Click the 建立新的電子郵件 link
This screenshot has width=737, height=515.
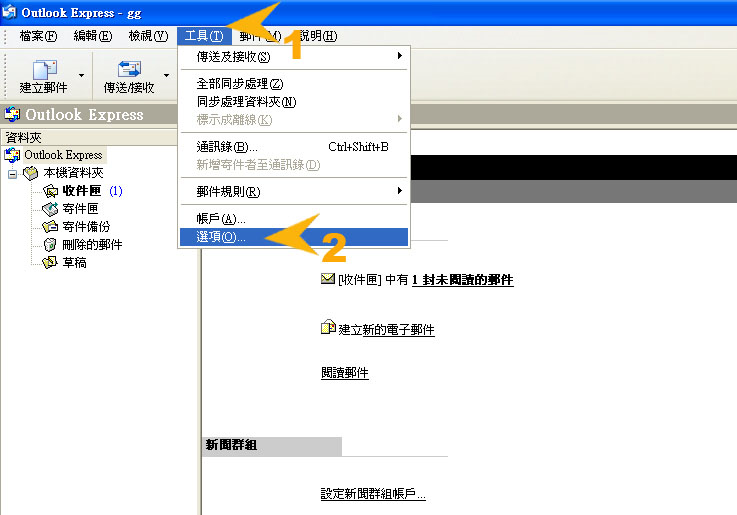pyautogui.click(x=386, y=330)
